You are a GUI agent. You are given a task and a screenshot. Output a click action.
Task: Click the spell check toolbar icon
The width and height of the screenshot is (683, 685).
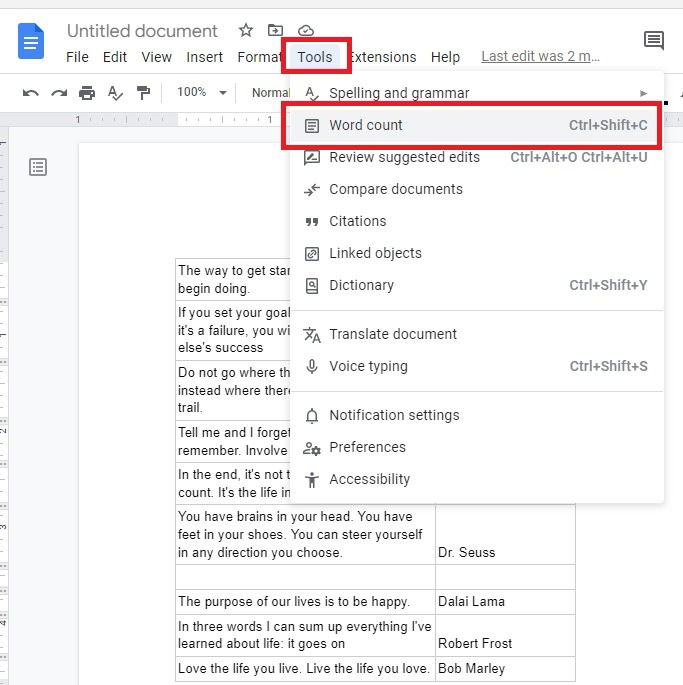[115, 93]
